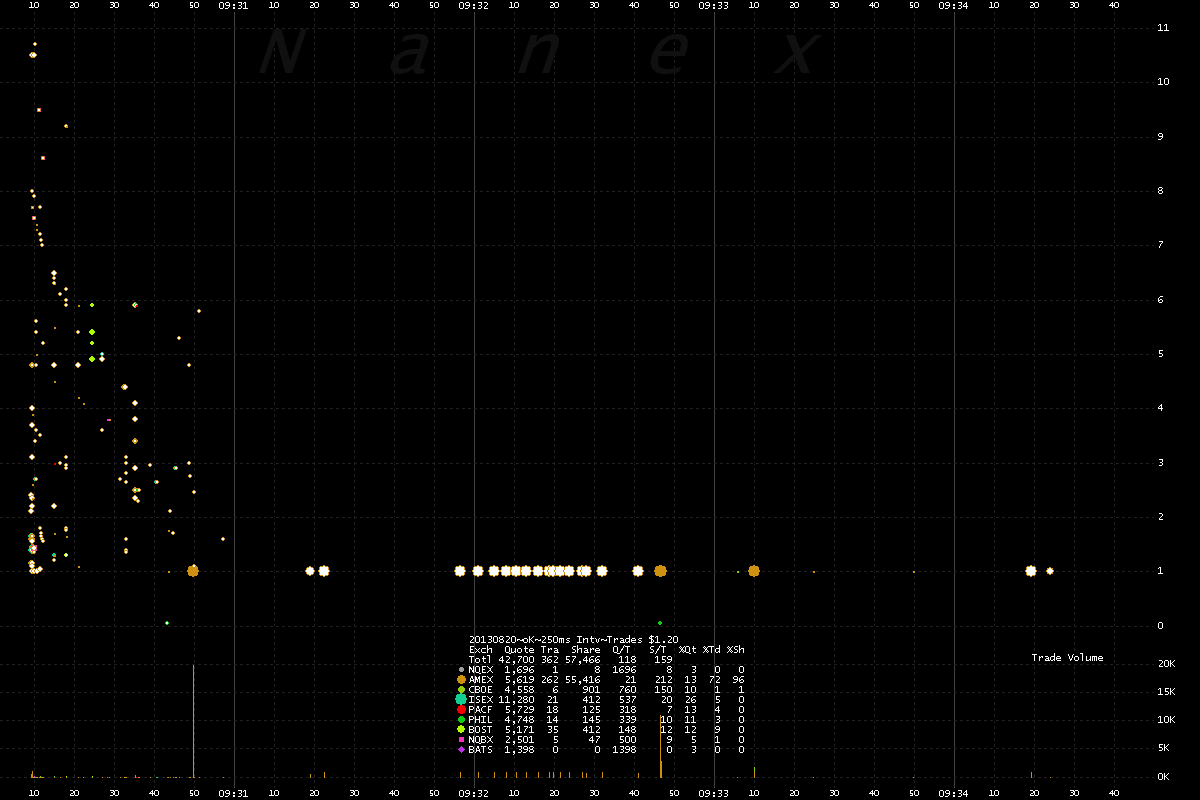Viewport: 1200px width, 800px height.
Task: Click PACF quote value 5,729
Action: pyautogui.click(x=520, y=709)
